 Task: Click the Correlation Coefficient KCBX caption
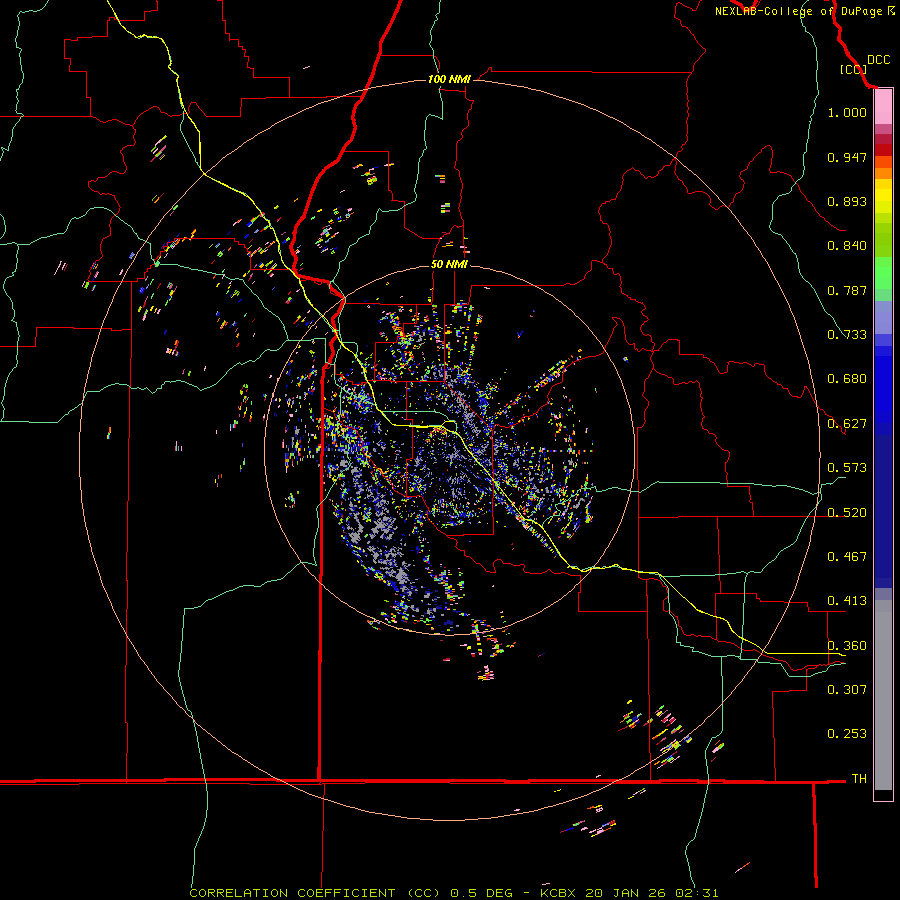(x=453, y=893)
